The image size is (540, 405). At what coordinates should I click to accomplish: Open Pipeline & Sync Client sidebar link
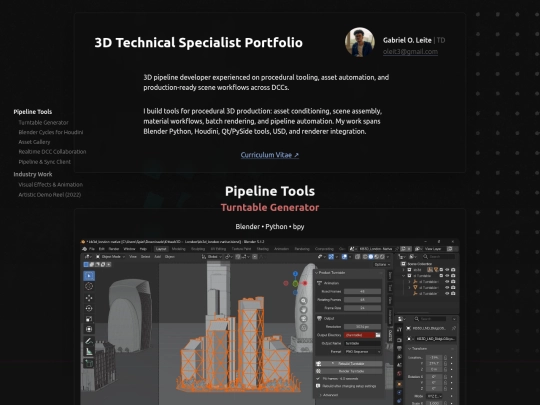tap(44, 162)
